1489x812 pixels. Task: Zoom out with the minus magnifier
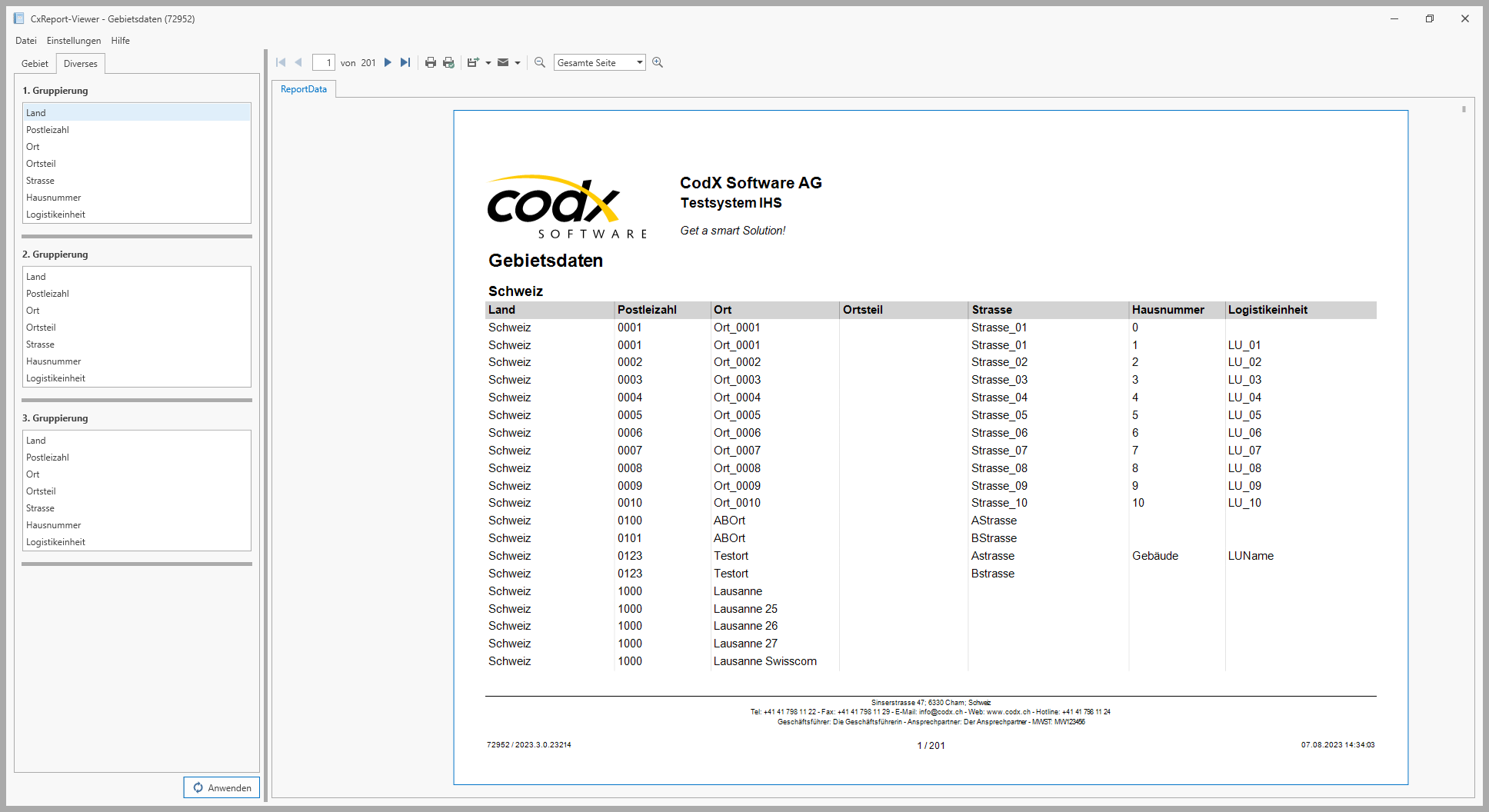(x=540, y=62)
